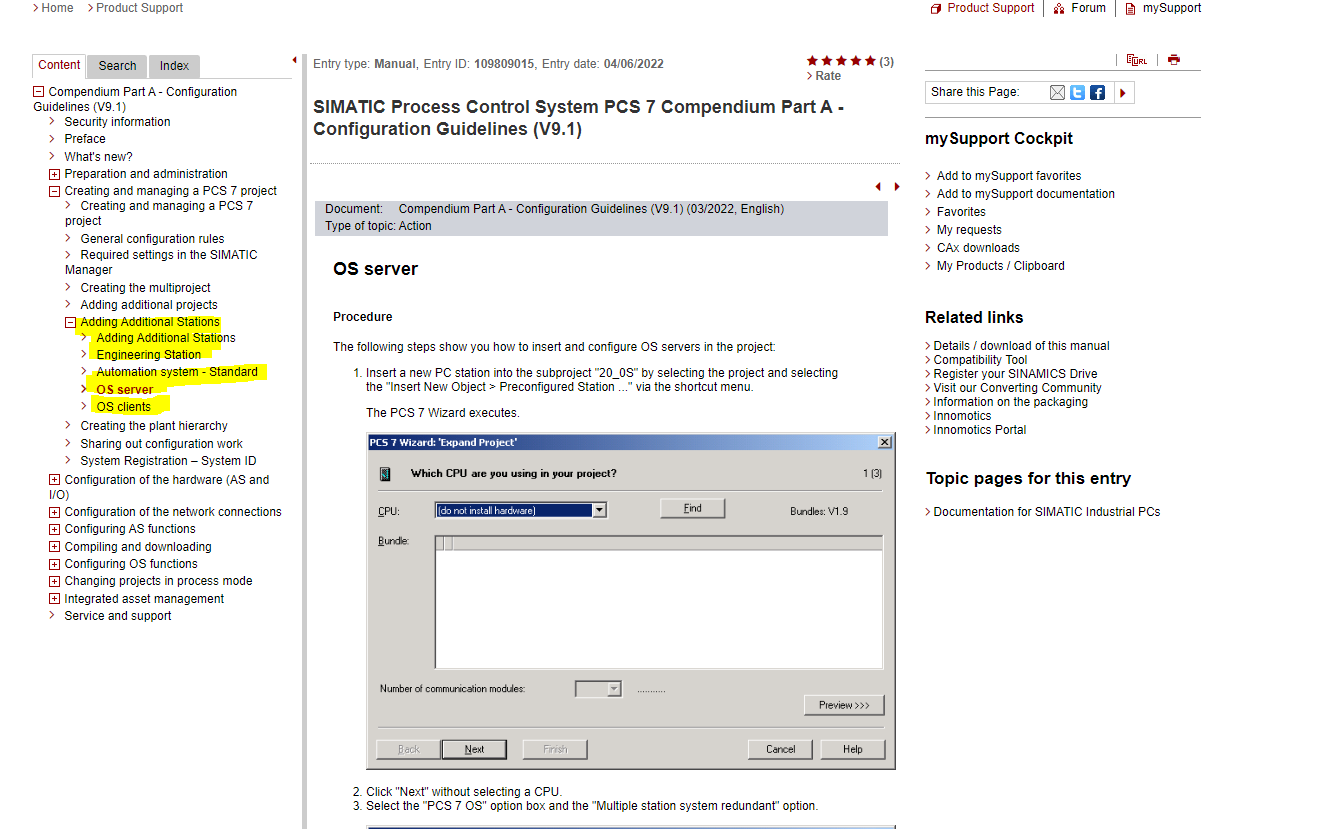The image size is (1340, 829).
Task: Open Automation system - Standard topic
Action: tap(177, 372)
